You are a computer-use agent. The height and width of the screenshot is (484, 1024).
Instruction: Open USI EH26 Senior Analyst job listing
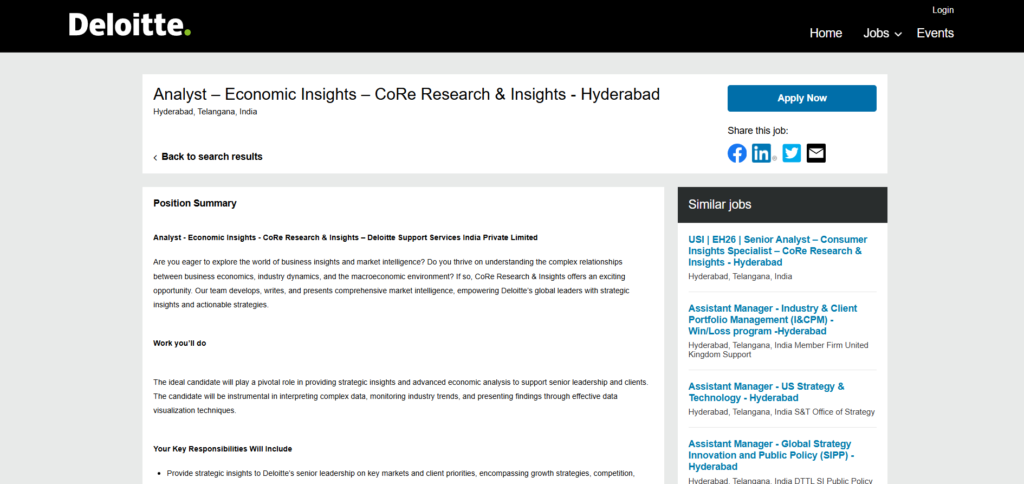pos(777,251)
